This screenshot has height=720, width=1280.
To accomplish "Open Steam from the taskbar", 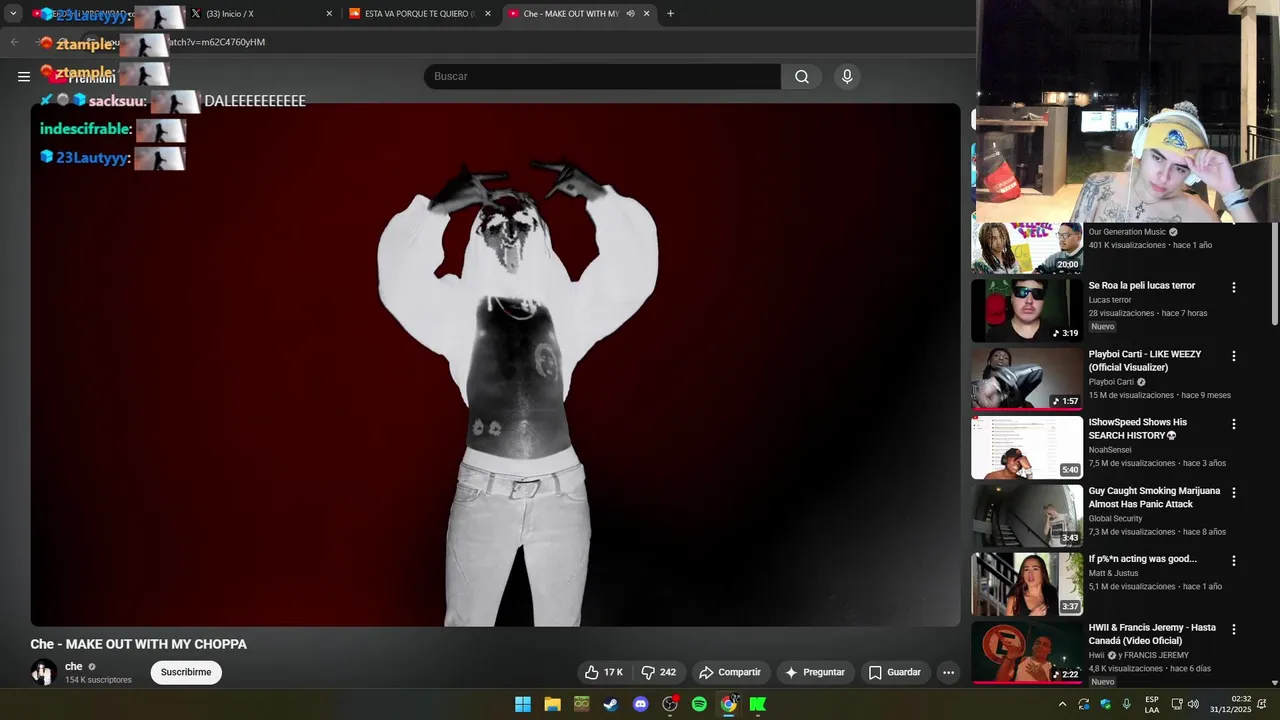I will click(611, 704).
